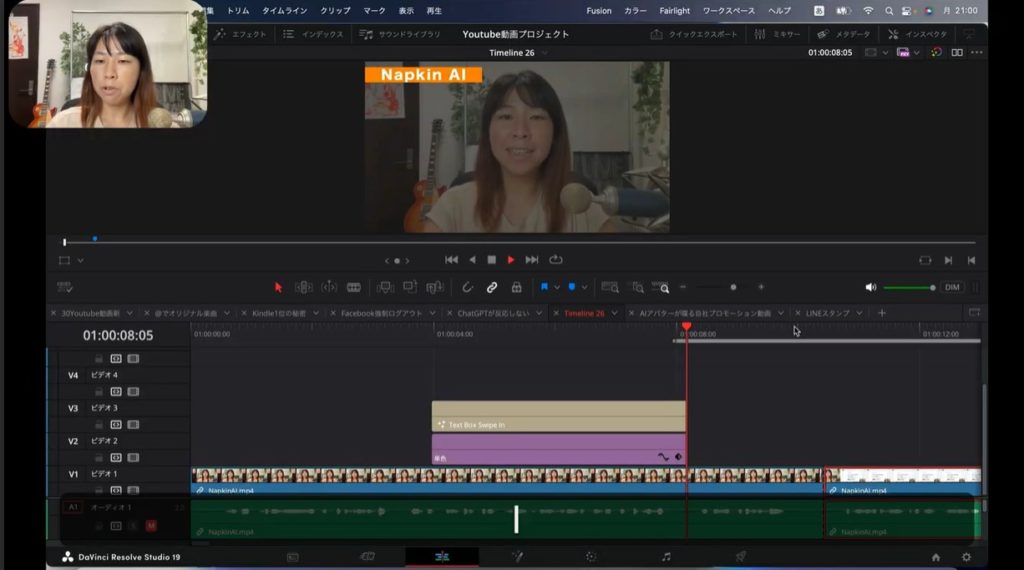Click the Position Lock padlock icon

pos(516,287)
